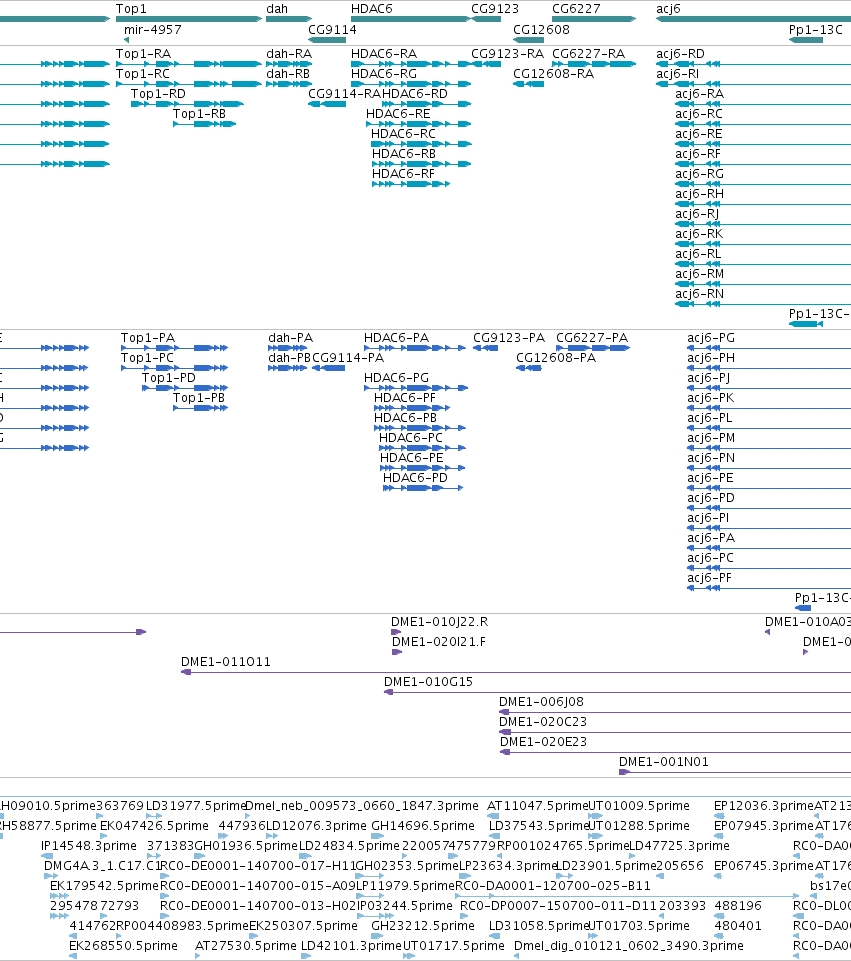Viewport: 851px width, 961px height.
Task: Select the CG6227-RA transcript label
Action: (x=588, y=54)
